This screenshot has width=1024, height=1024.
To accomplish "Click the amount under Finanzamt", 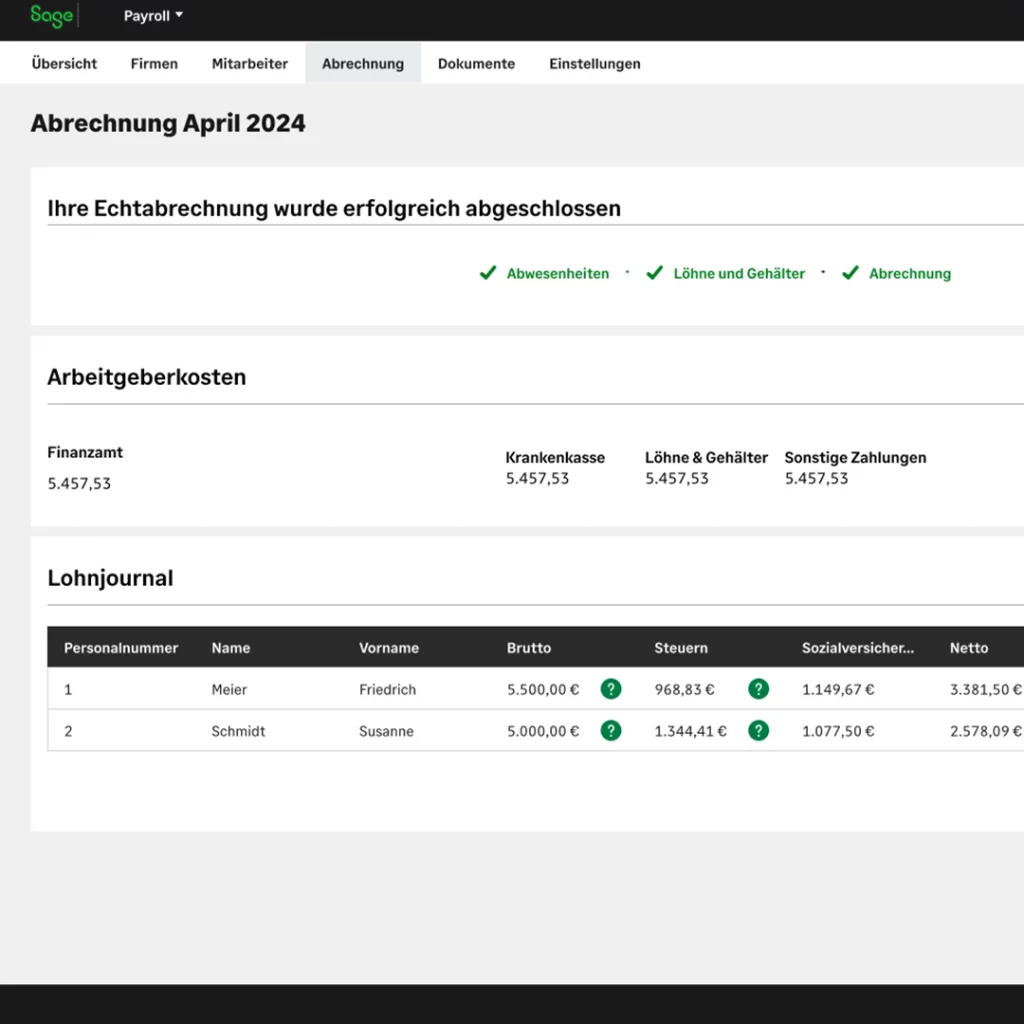I will coord(79,483).
